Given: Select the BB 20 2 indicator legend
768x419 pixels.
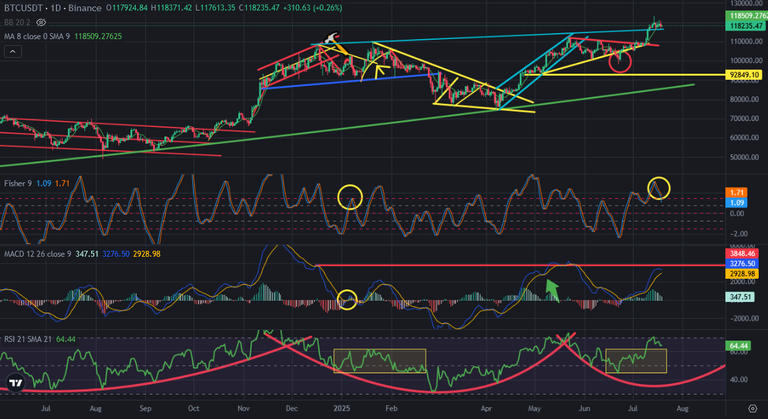Looking at the screenshot, I should 19,23.
